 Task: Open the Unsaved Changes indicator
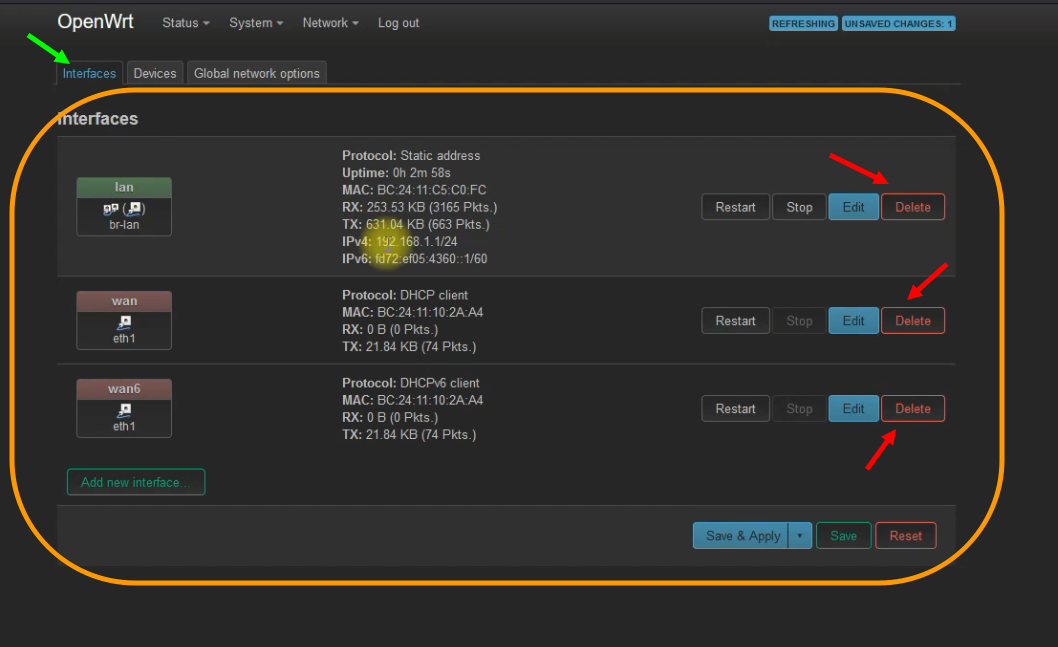pyautogui.click(x=898, y=23)
